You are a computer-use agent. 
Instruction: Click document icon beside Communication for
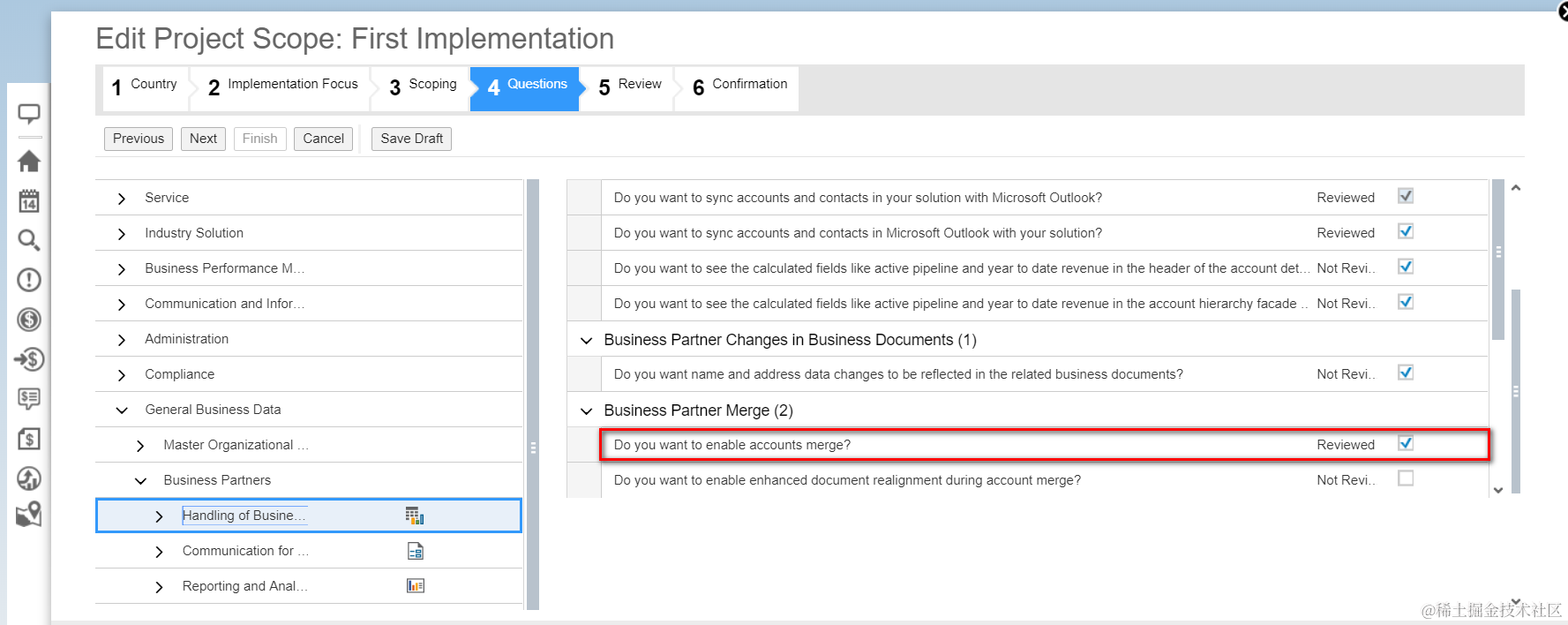tap(416, 551)
